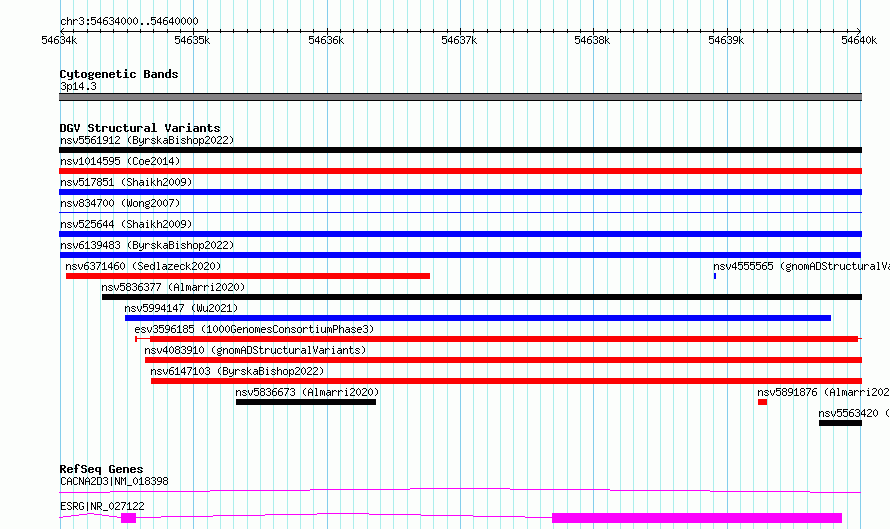Select the gray 3p14.3 cytoband bar
Image resolution: width=890 pixels, height=529 pixels.
click(460, 97)
